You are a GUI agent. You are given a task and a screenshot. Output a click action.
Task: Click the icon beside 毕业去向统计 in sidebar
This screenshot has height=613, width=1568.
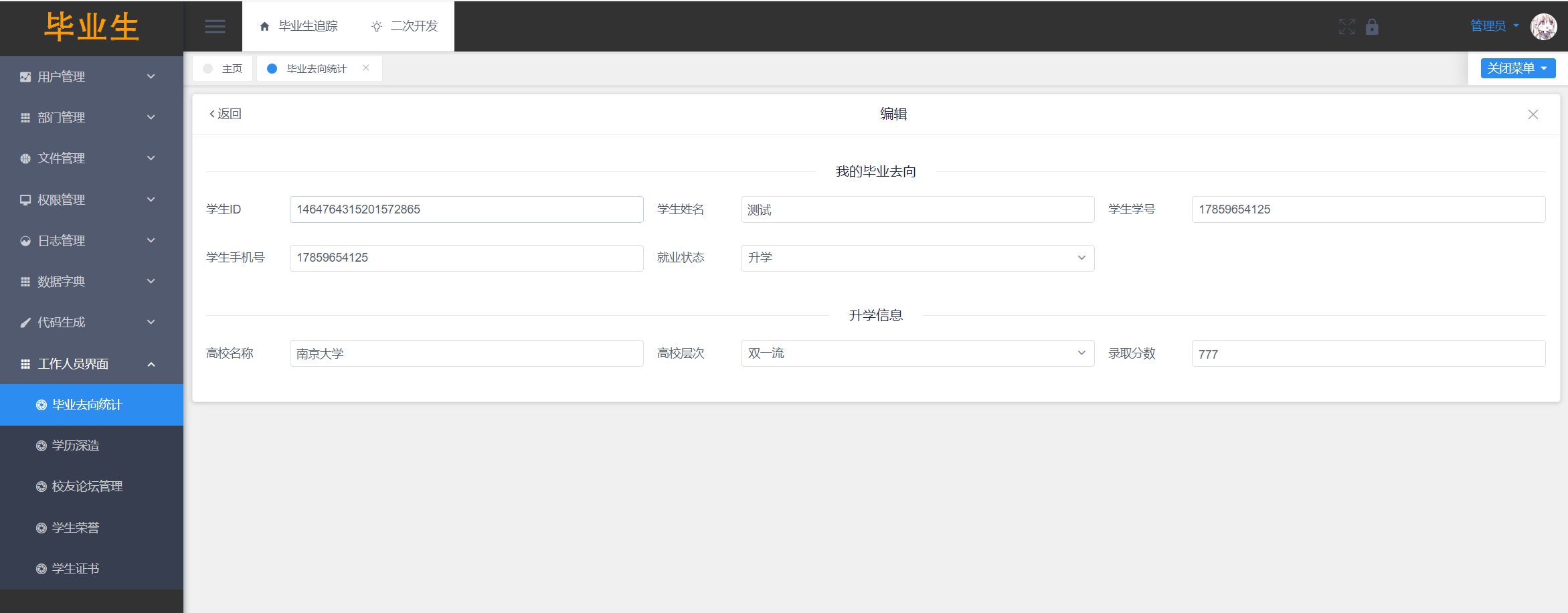[x=41, y=405]
